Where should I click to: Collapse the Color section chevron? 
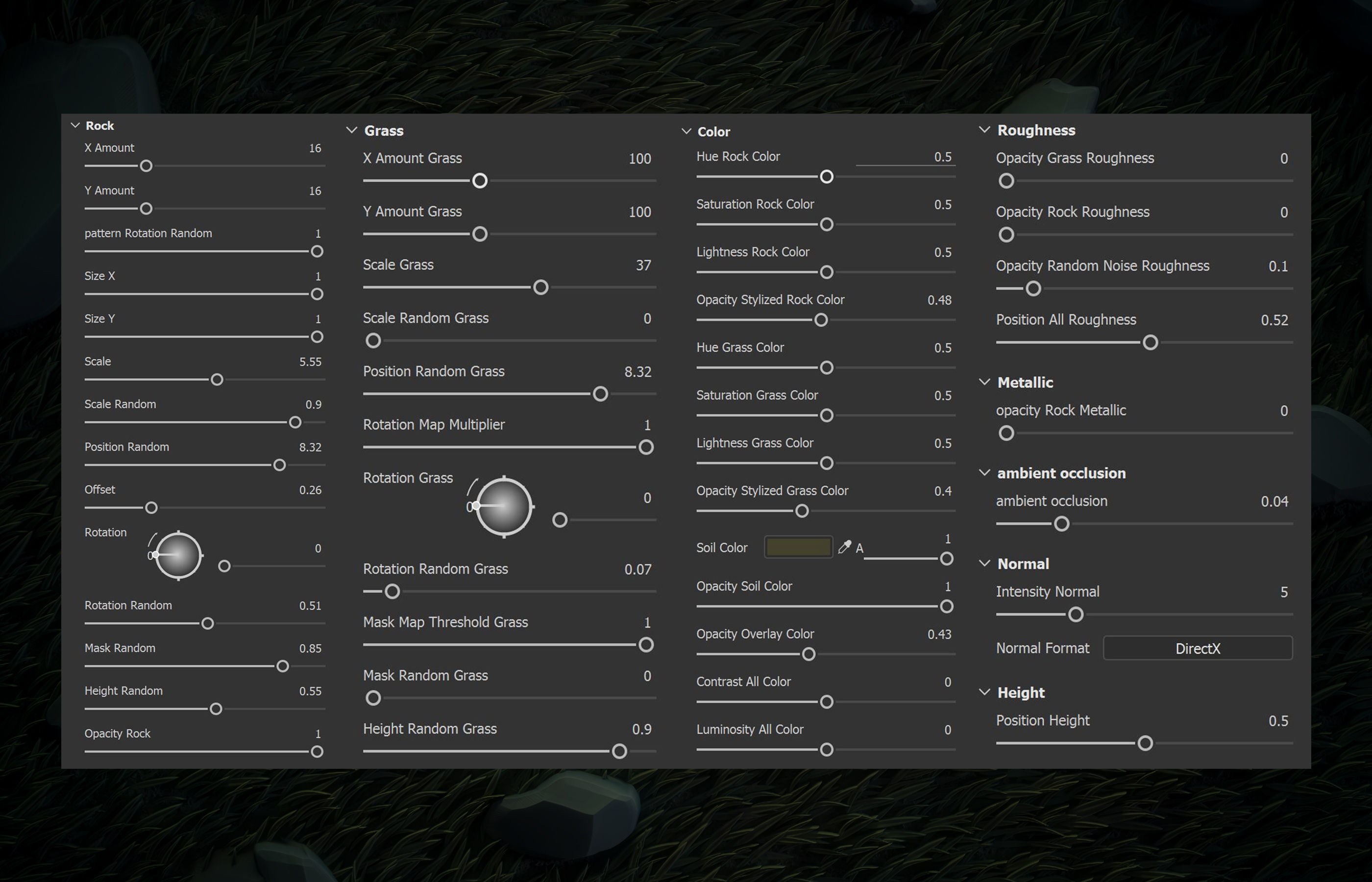686,132
